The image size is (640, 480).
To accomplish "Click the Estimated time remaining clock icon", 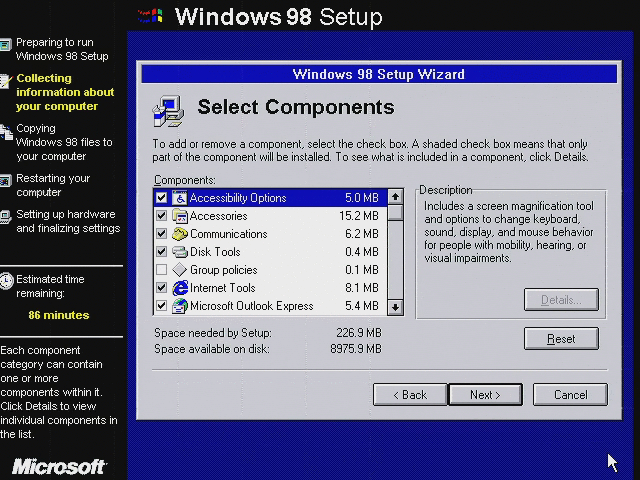I will [7, 281].
